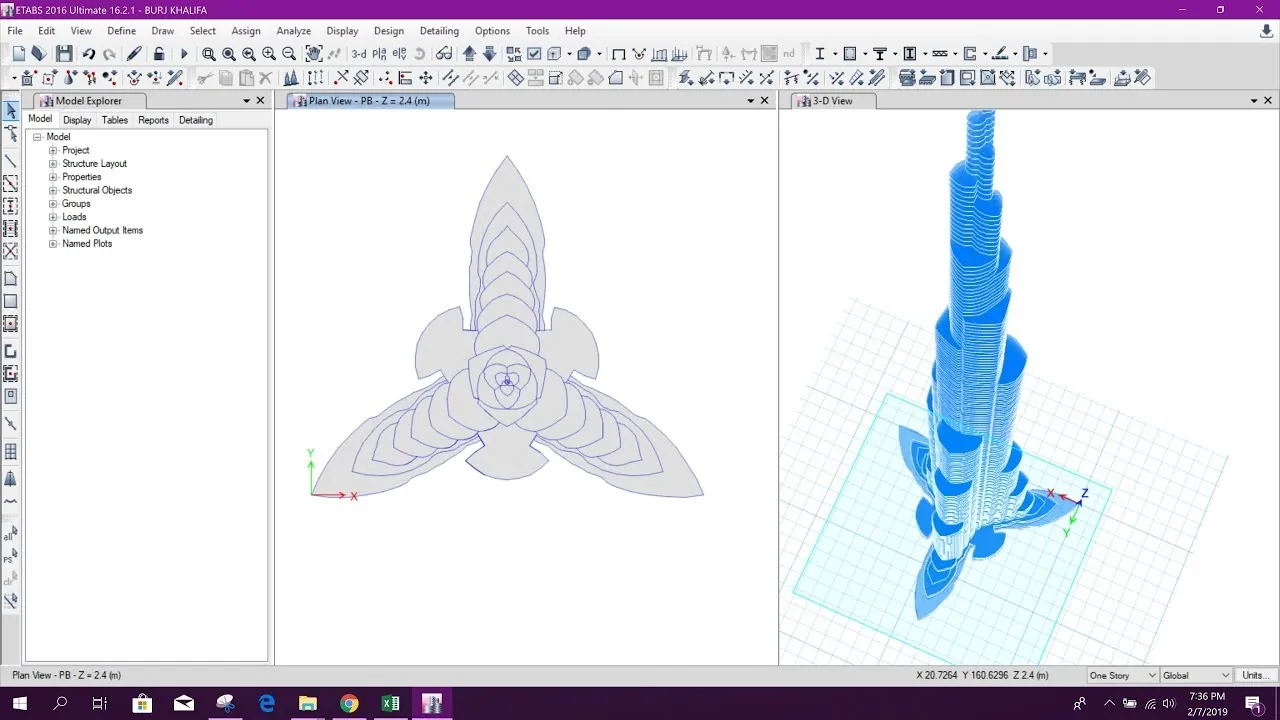Image resolution: width=1280 pixels, height=720 pixels.
Task: Set the Plan view icon
Action: point(379,54)
